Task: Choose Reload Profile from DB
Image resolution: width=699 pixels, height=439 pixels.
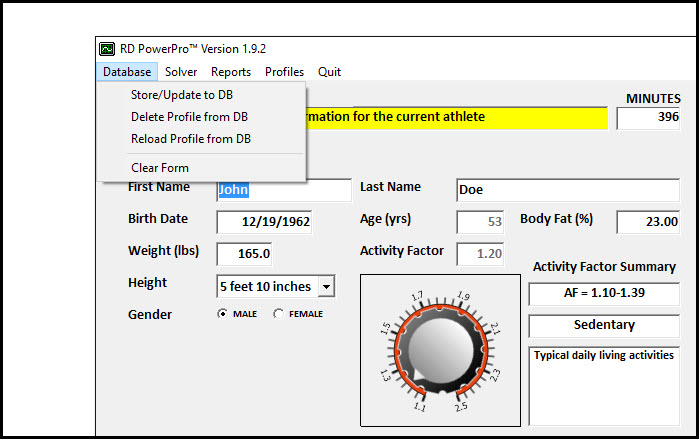Action: (x=191, y=139)
